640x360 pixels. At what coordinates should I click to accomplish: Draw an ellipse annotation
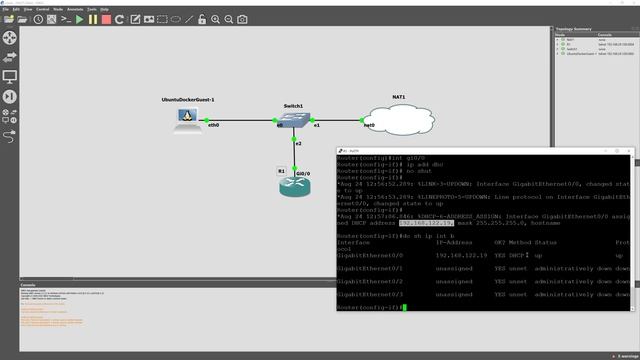176,19
